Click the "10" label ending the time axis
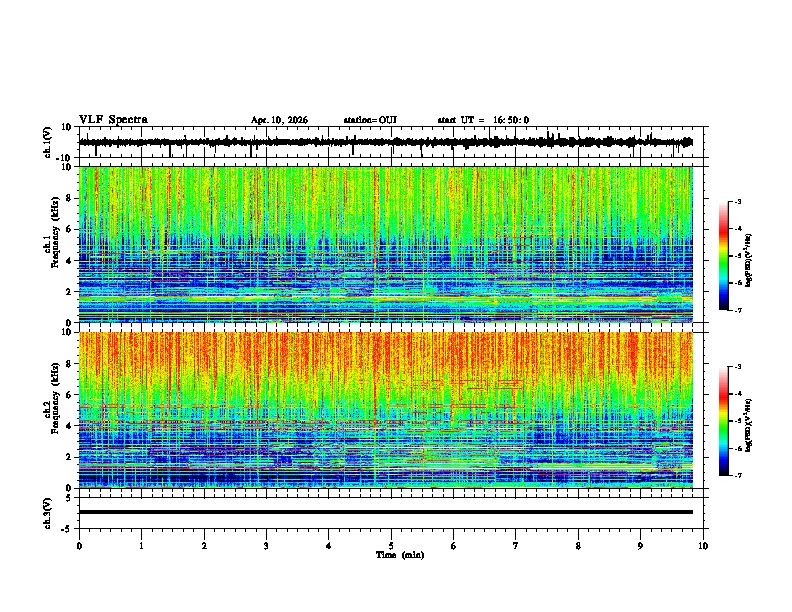 click(703, 546)
